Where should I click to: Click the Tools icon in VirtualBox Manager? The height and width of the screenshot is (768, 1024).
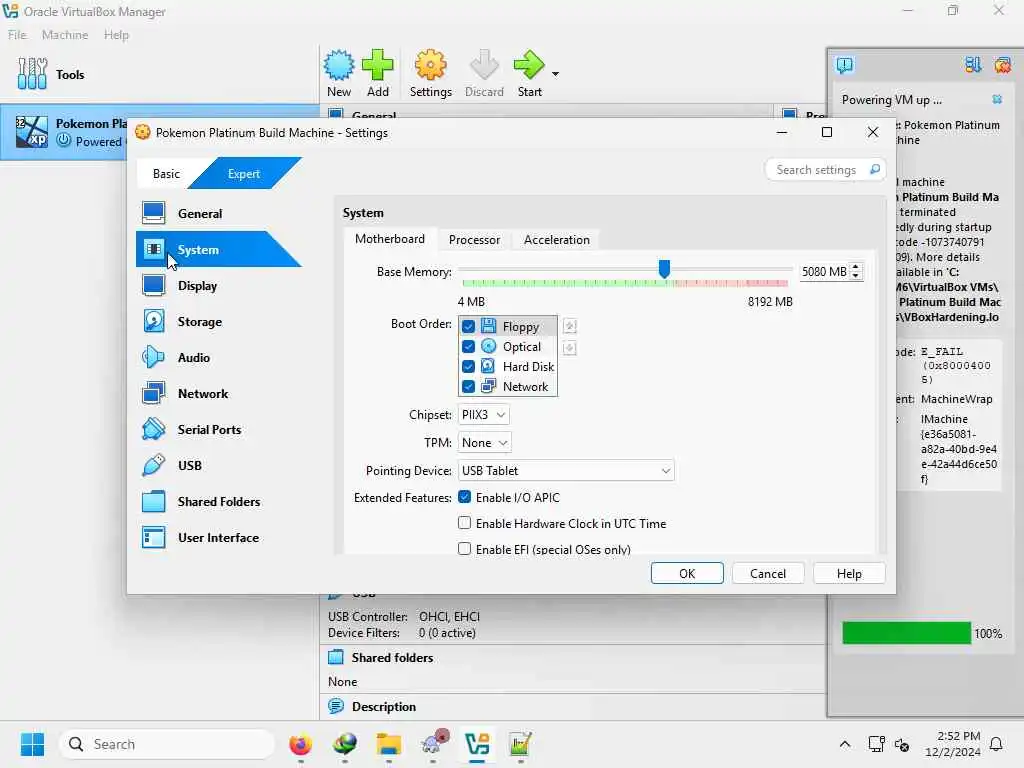[x=32, y=73]
